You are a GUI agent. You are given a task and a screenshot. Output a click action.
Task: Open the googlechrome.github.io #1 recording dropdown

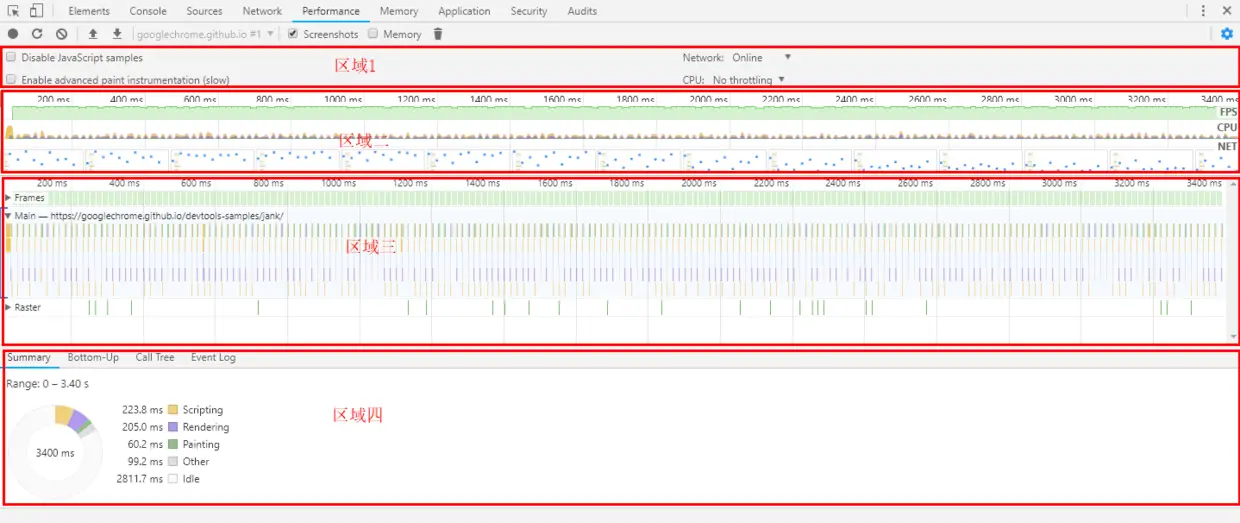pos(205,34)
